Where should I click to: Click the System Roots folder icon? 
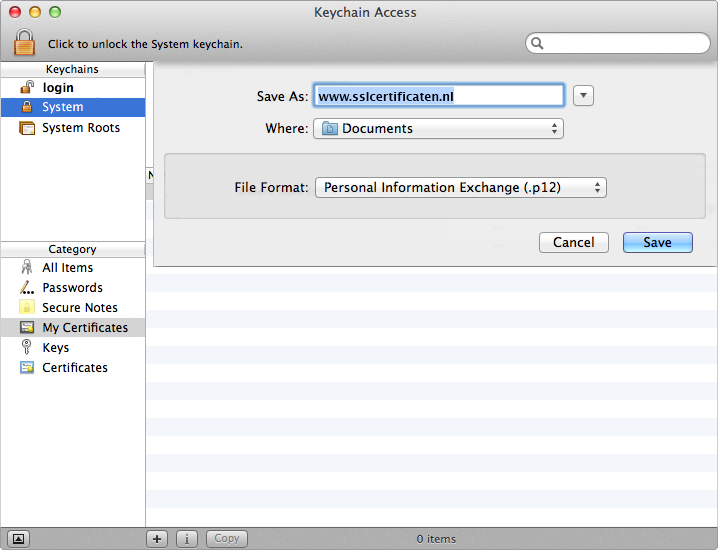point(27,128)
